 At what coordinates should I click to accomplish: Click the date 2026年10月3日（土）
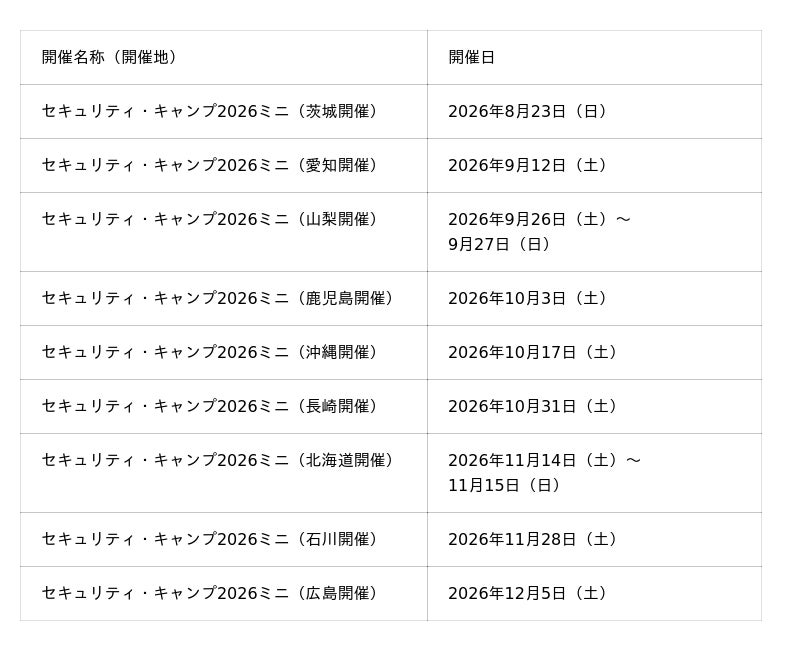point(530,298)
